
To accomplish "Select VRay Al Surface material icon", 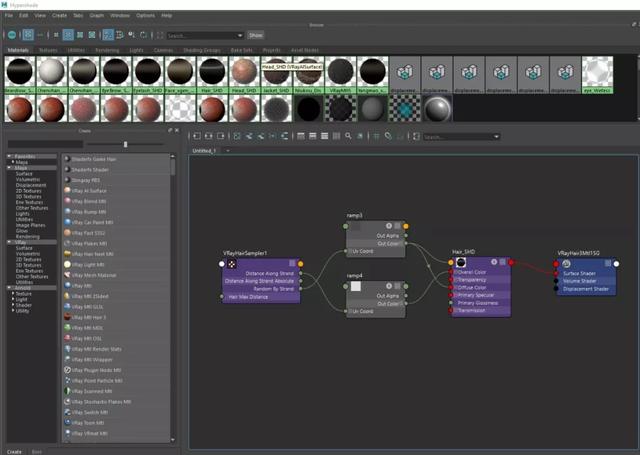I will pos(68,190).
